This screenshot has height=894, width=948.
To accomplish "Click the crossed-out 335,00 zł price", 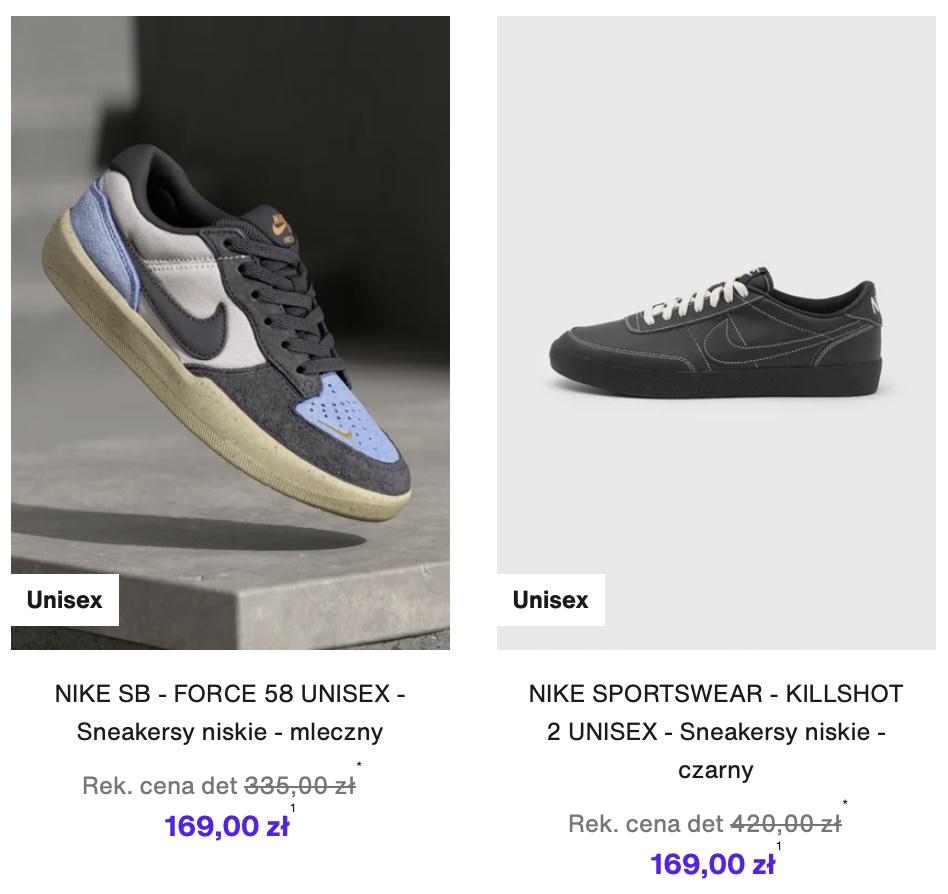I will (x=300, y=786).
